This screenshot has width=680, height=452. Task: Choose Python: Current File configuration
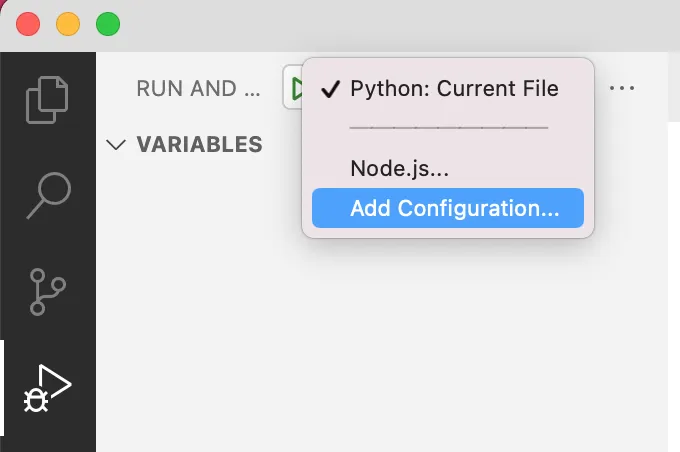click(x=454, y=89)
